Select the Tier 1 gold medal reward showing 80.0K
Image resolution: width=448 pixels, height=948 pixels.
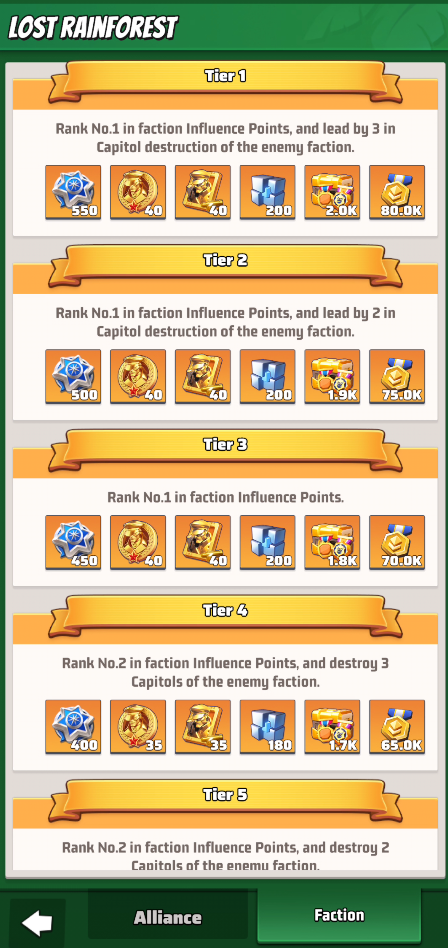[397, 192]
